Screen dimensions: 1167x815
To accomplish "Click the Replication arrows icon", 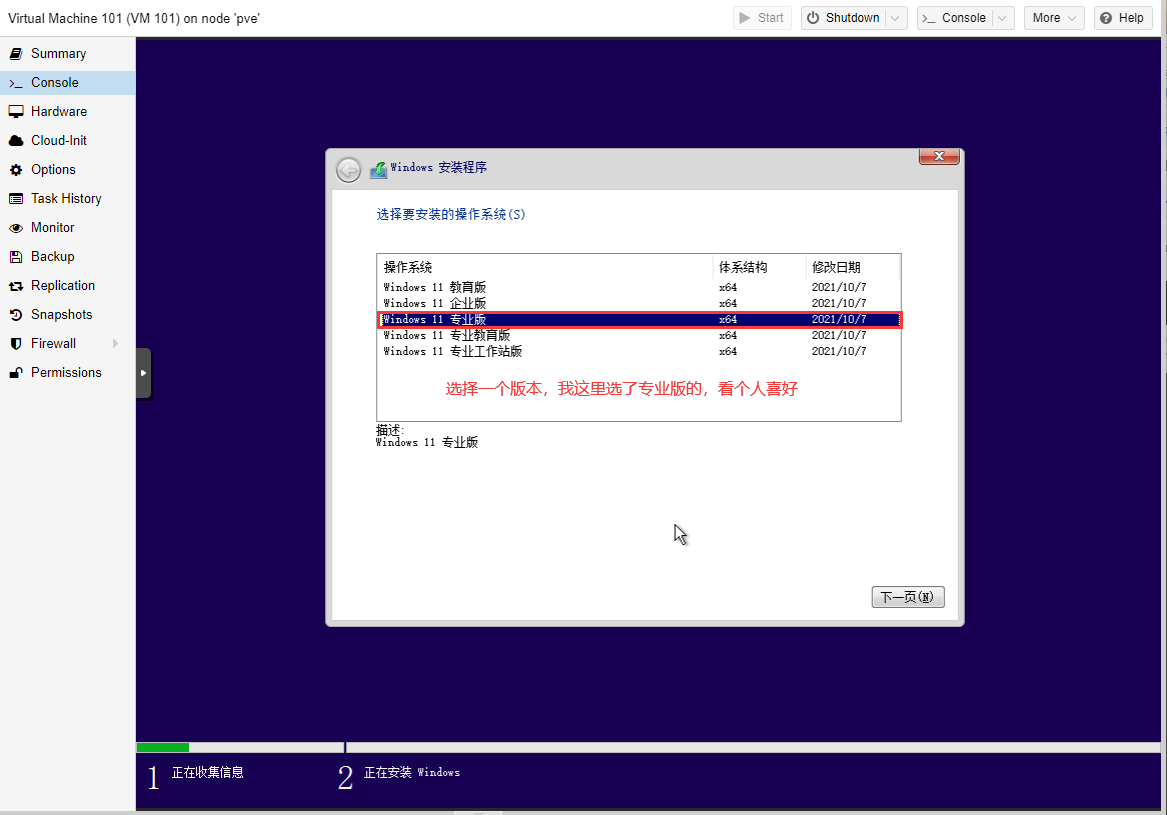I will click(x=16, y=286).
